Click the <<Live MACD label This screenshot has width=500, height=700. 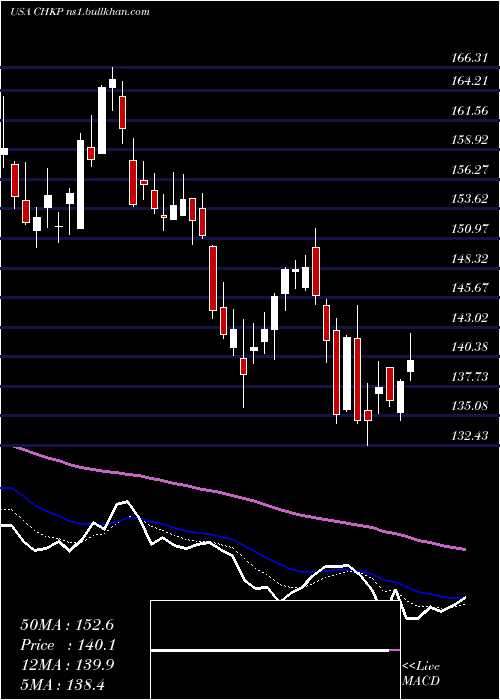tap(421, 673)
